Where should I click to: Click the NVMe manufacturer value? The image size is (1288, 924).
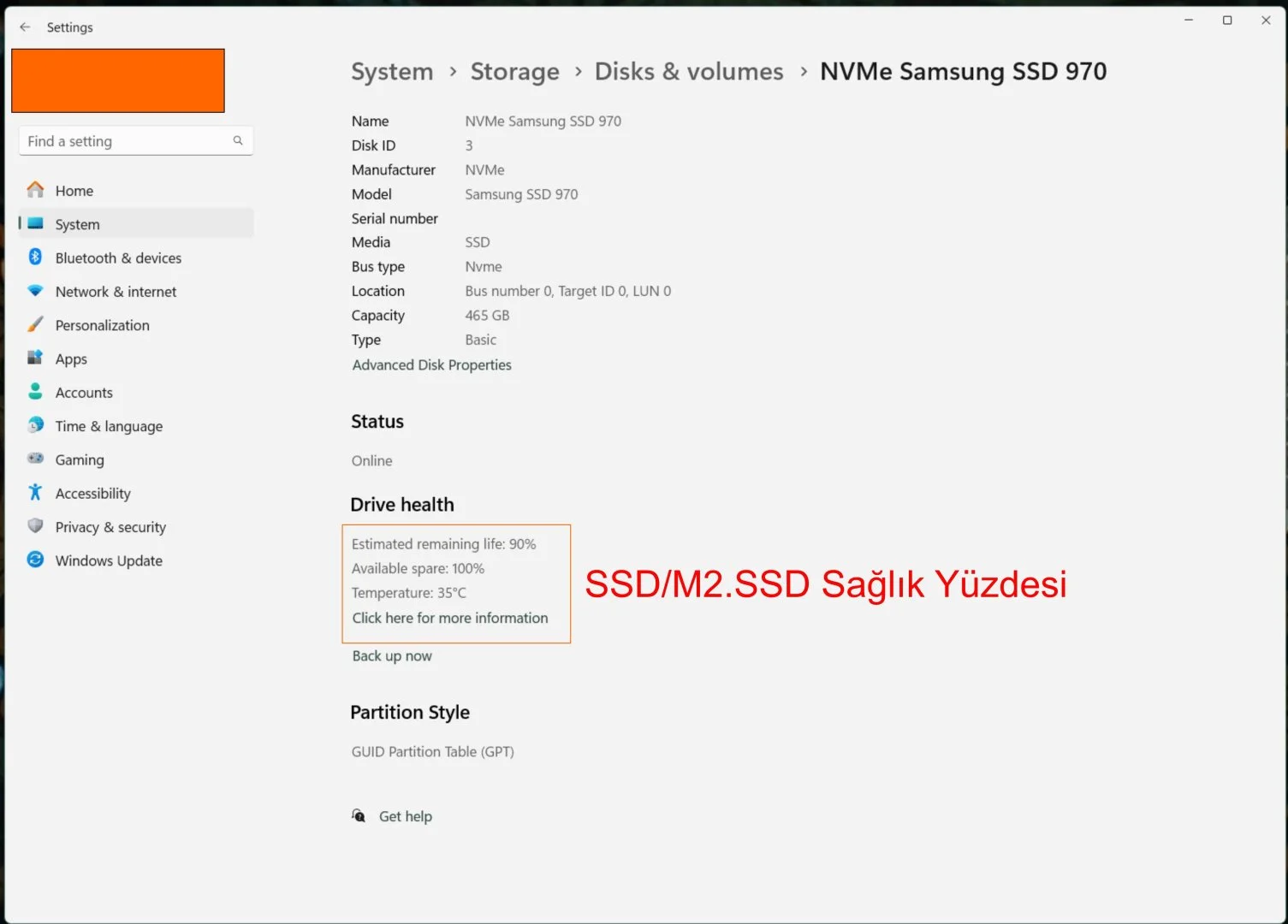pyautogui.click(x=484, y=170)
